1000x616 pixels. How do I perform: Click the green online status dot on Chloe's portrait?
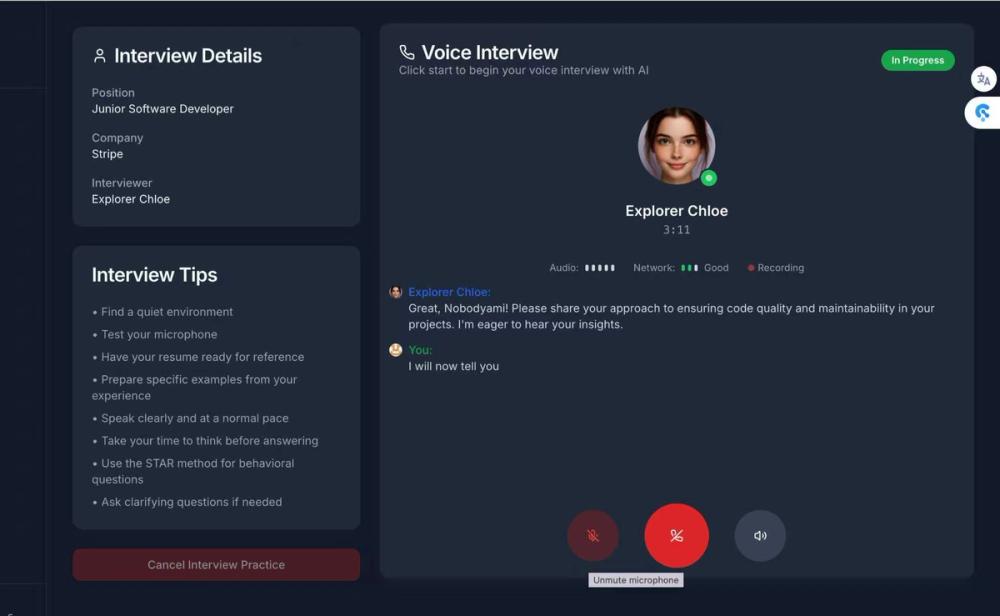707,177
